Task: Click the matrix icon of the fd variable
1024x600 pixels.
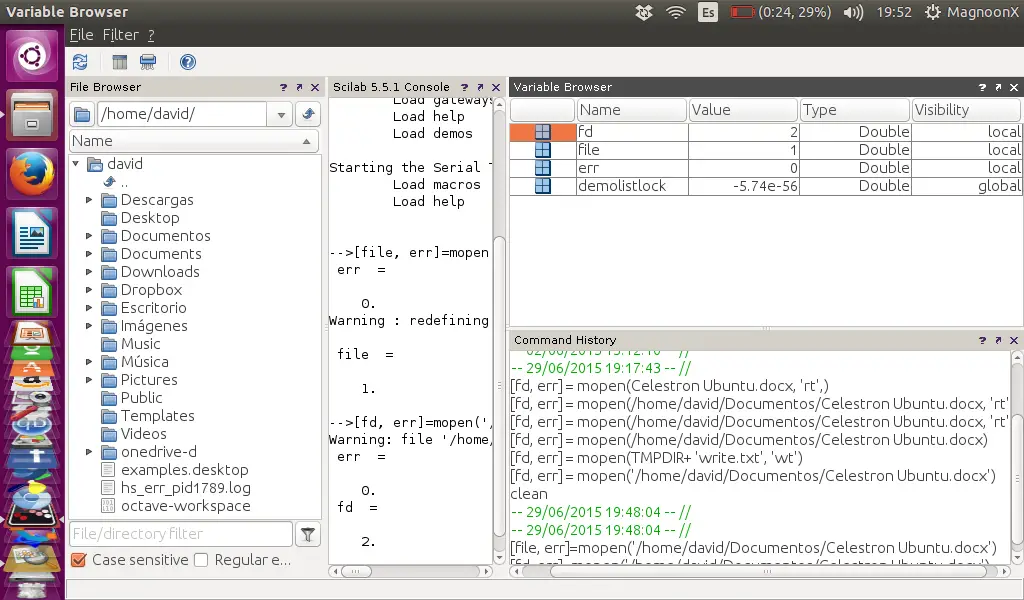Action: point(543,132)
